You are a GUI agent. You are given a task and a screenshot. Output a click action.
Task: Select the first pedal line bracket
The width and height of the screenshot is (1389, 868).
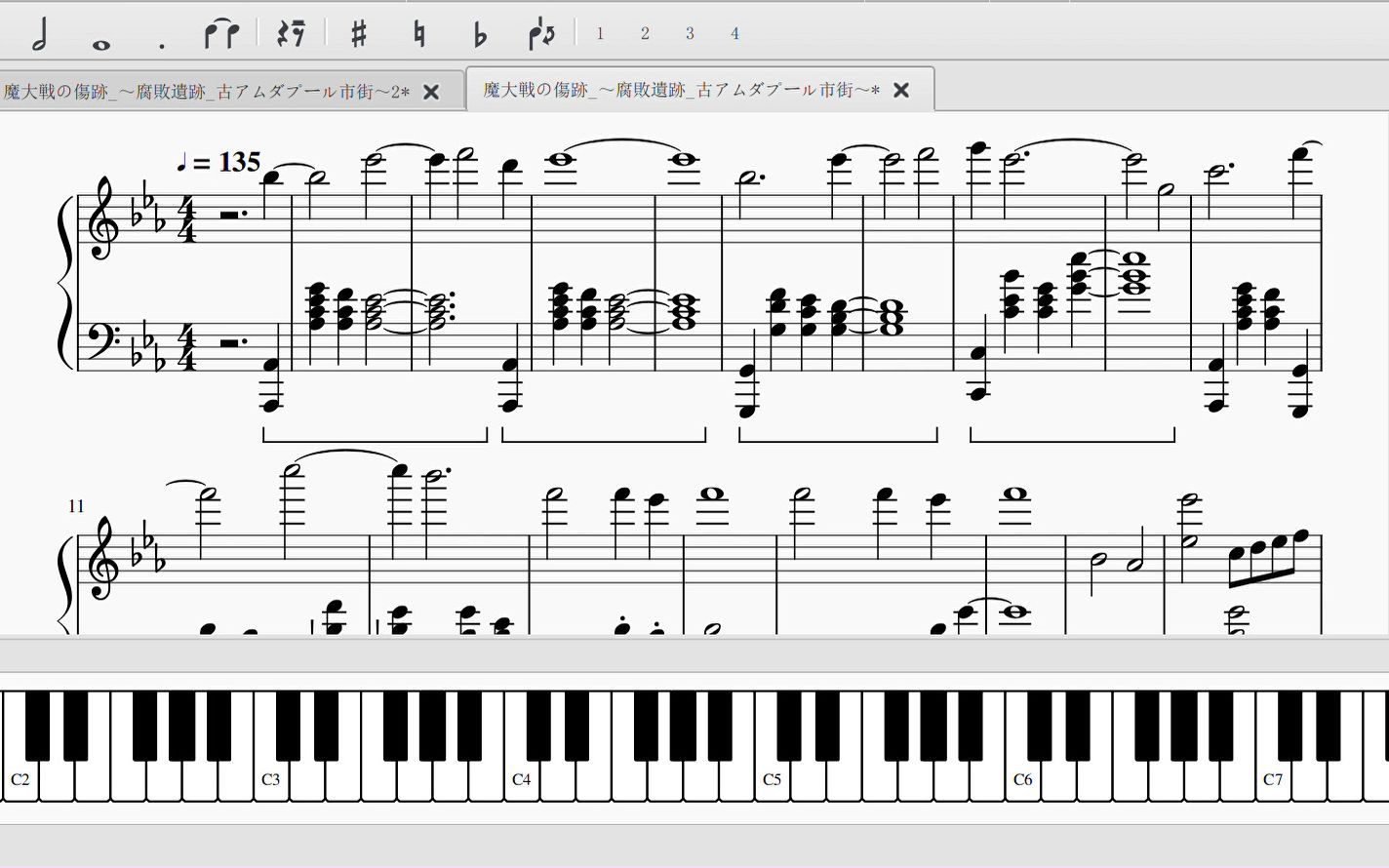(375, 435)
